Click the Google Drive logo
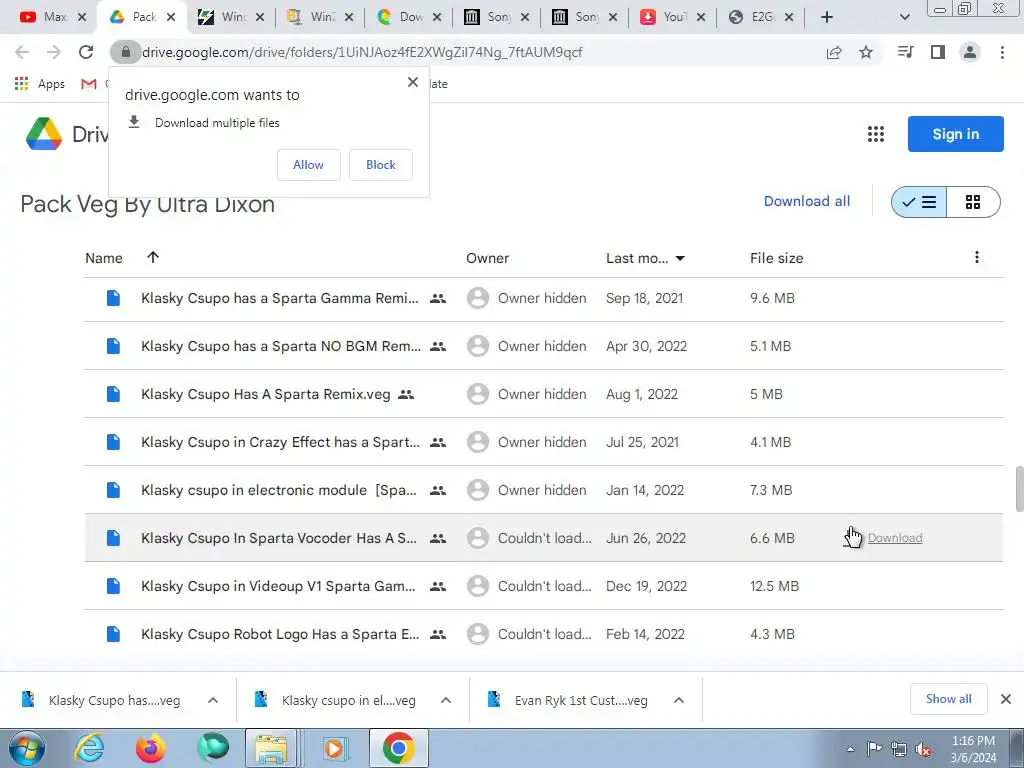This screenshot has height=768, width=1024. [x=44, y=134]
